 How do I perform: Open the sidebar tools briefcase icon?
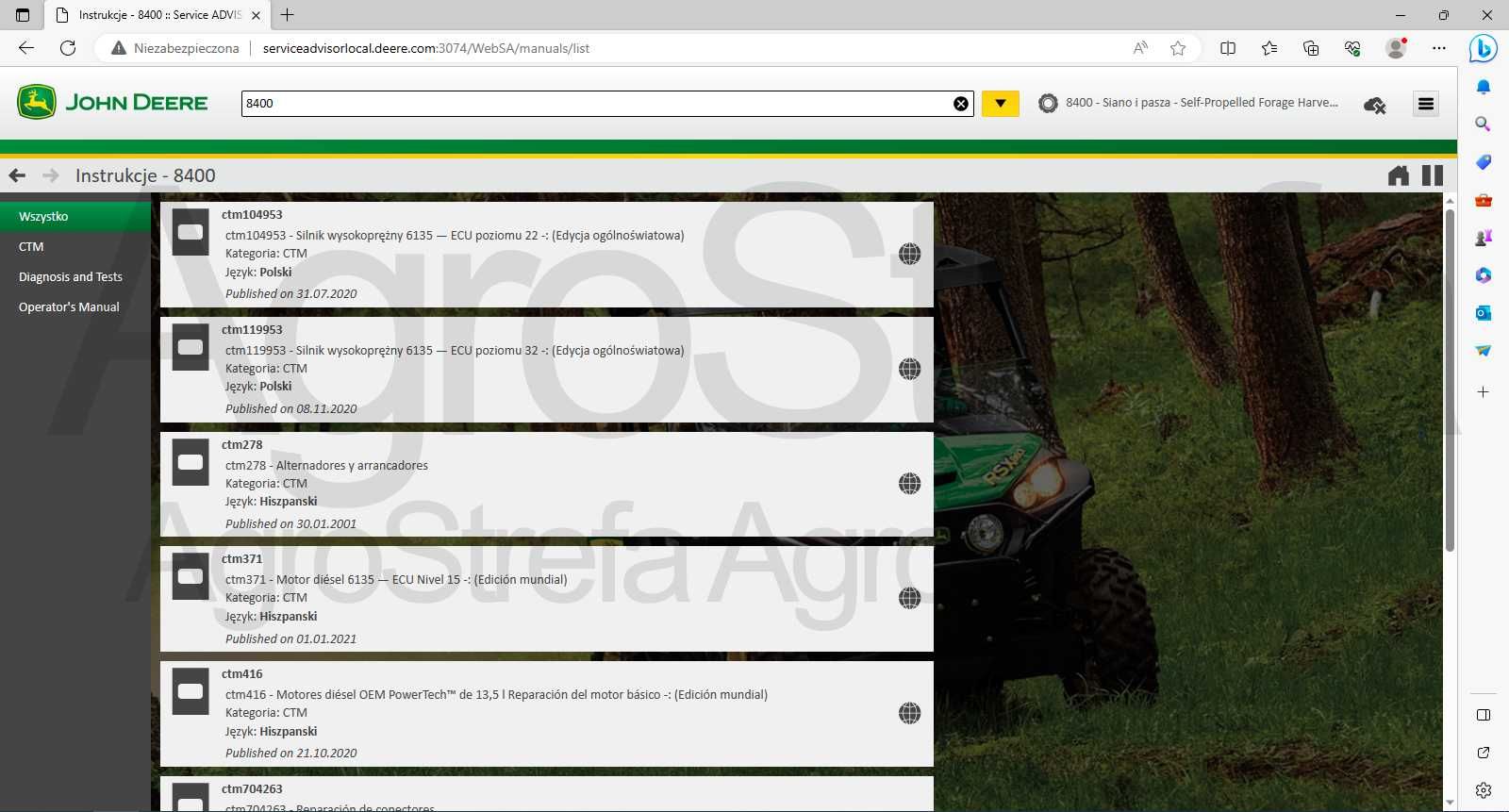click(x=1484, y=200)
